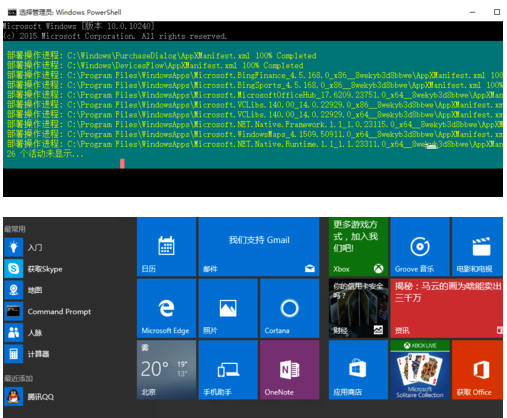Click '我们支持 Gmail' text on mail tile
Viewport: 507px width, 418px height.
coord(259,240)
